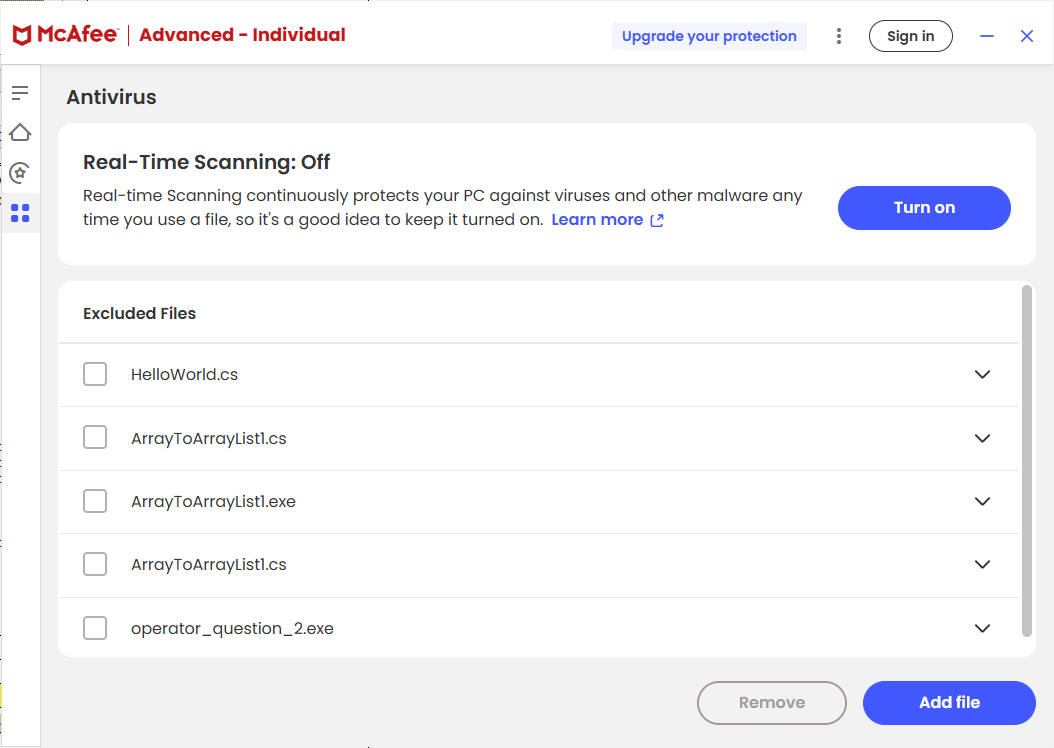Tick the operator_question_2.exe checkbox
The width and height of the screenshot is (1054, 748).
click(x=95, y=628)
